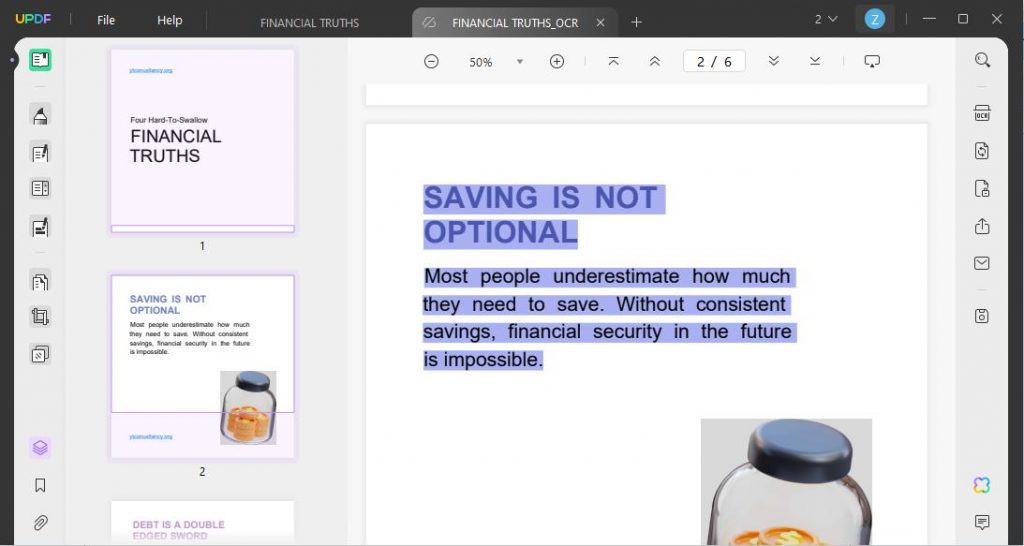Open the Protect PDF lock icon
This screenshot has width=1024, height=546.
982,189
